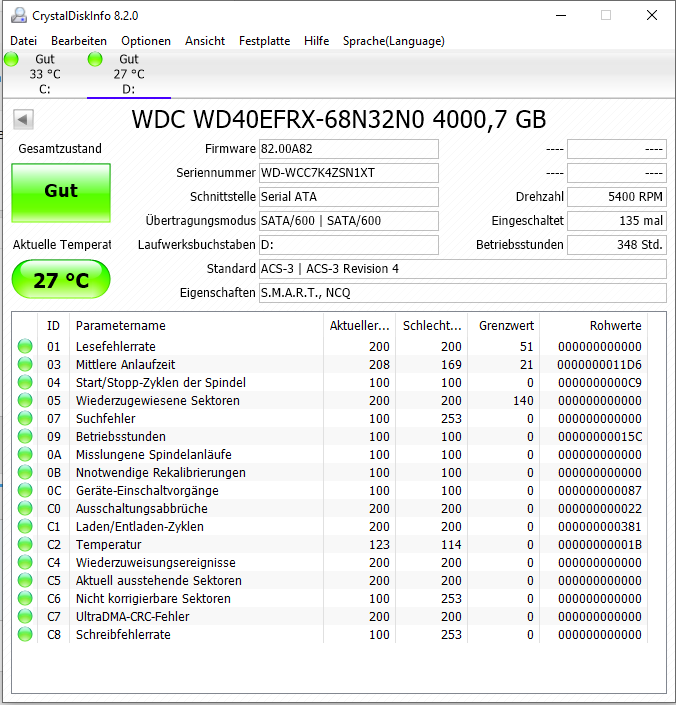Click the Drehzahl value 5400 RPM
Viewport: 676px width, 705px height.
click(617, 197)
